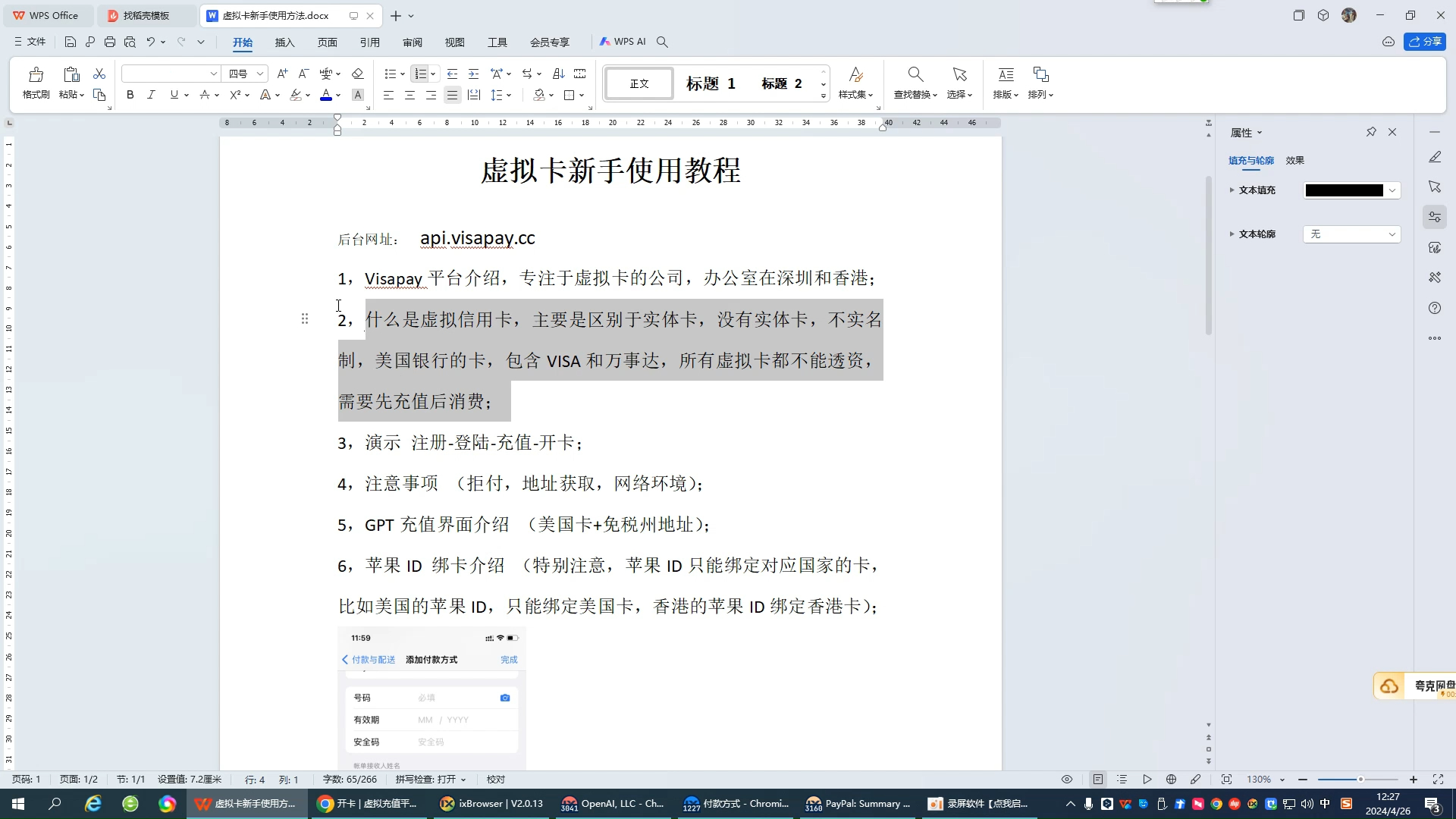Toggle the numbered list button

pos(420,74)
